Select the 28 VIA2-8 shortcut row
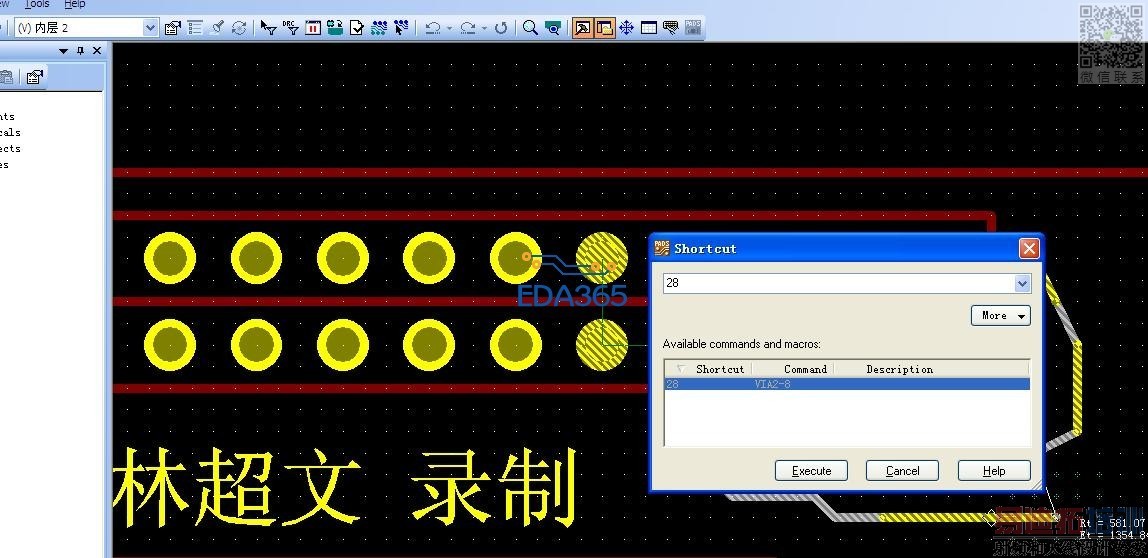This screenshot has height=558, width=1148. pos(847,384)
